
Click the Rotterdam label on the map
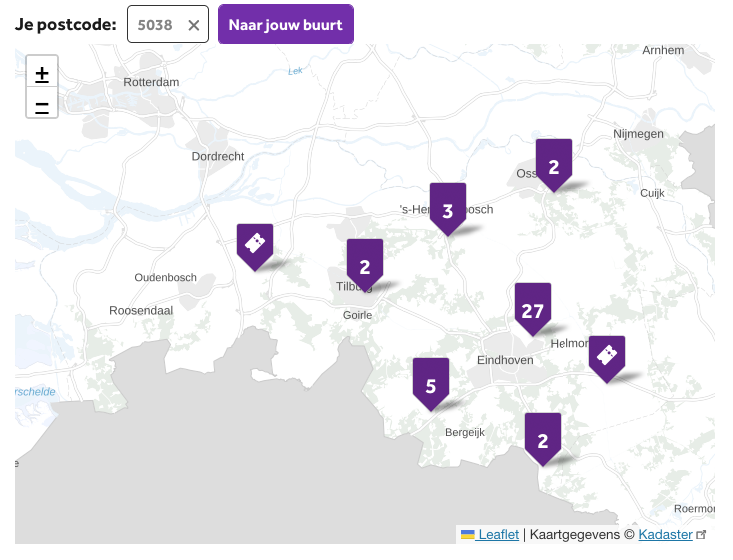coord(151,82)
